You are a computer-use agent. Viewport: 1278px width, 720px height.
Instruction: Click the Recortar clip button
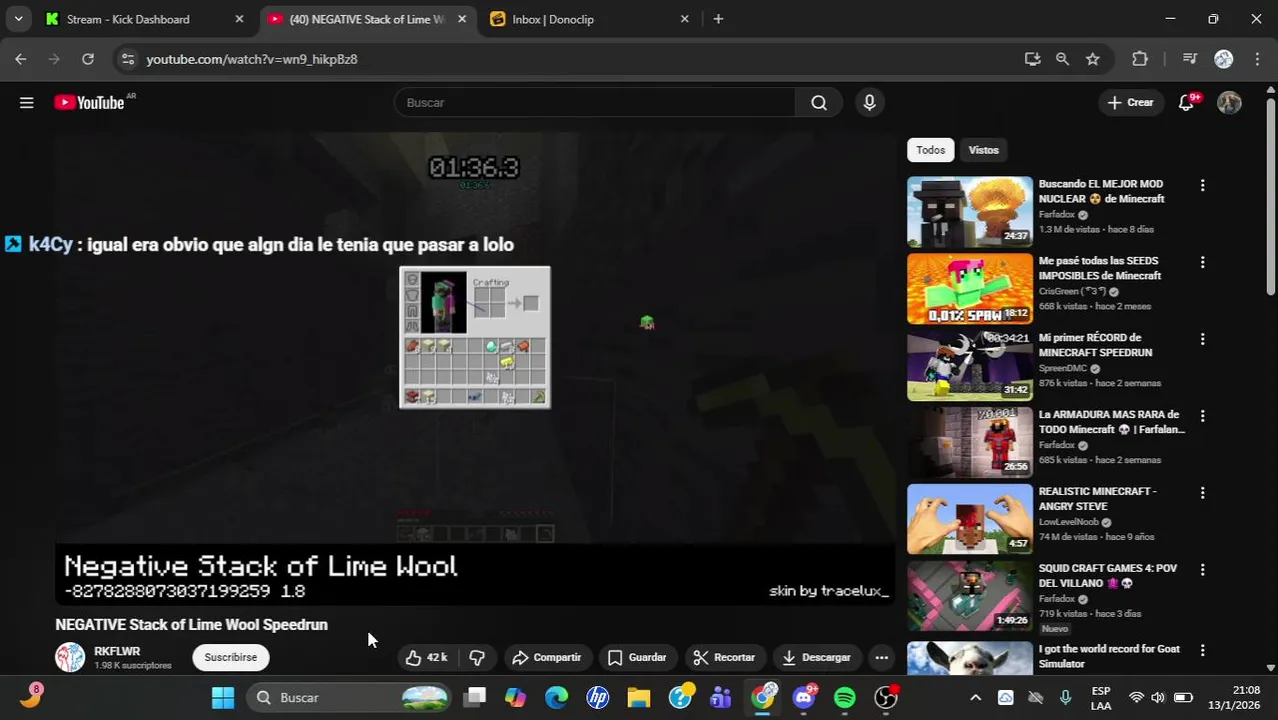[724, 657]
